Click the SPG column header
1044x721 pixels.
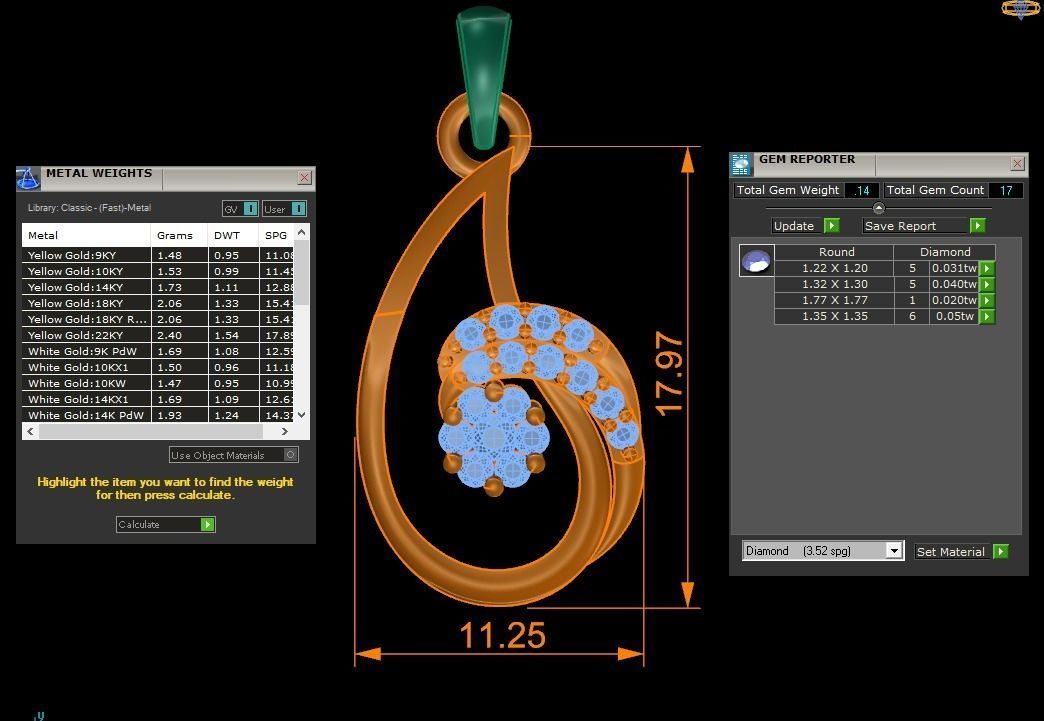click(x=276, y=235)
